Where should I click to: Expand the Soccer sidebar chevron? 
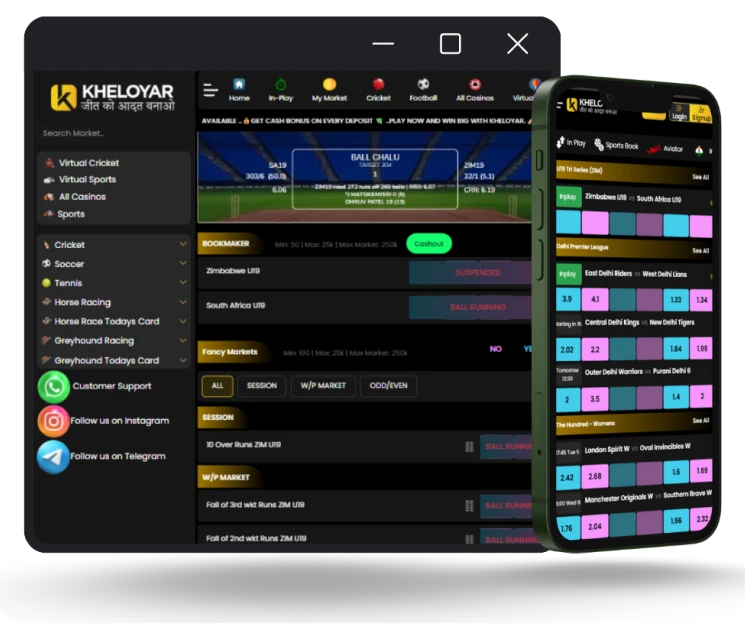(x=183, y=264)
